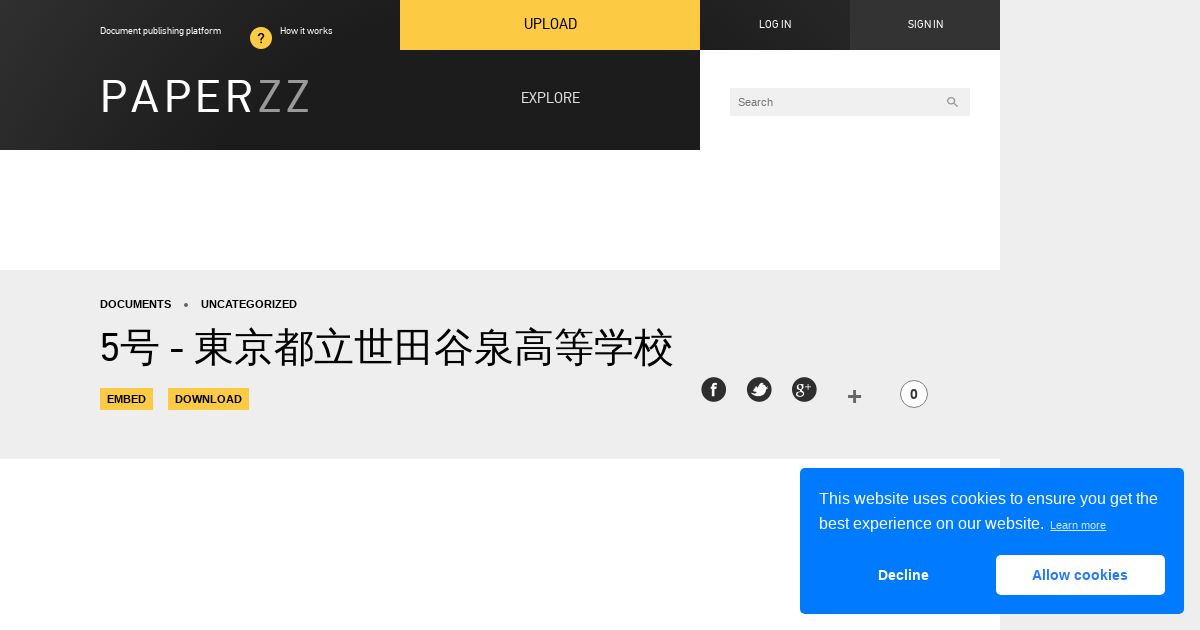Go to Documents breadcrumb
The width and height of the screenshot is (1200, 630).
tap(136, 304)
